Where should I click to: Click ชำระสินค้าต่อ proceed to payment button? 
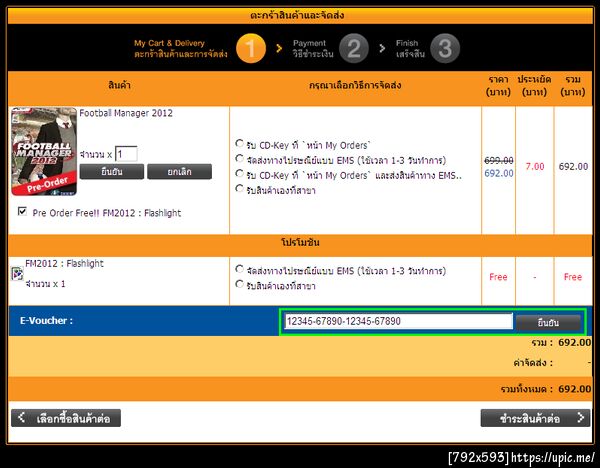(x=535, y=418)
